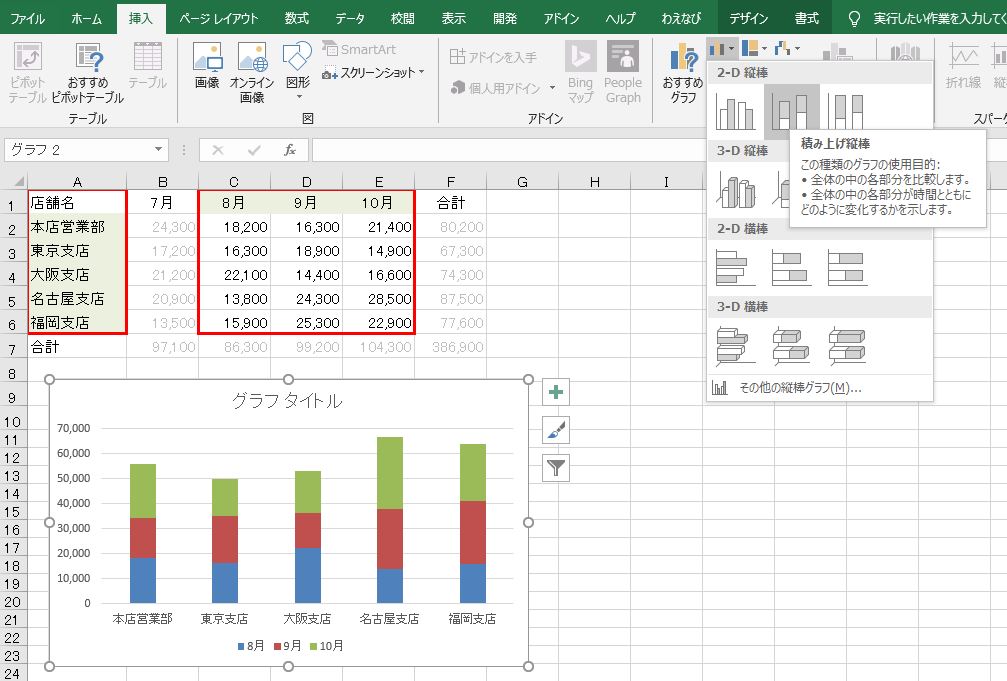The height and width of the screenshot is (681, 1007).
Task: Switch to the 校閲 tab
Action: click(x=403, y=18)
